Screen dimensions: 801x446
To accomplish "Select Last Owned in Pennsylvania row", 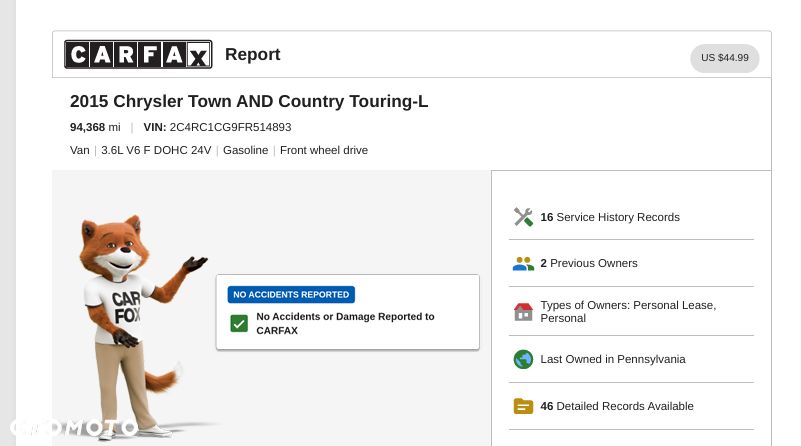I will 631,359.
